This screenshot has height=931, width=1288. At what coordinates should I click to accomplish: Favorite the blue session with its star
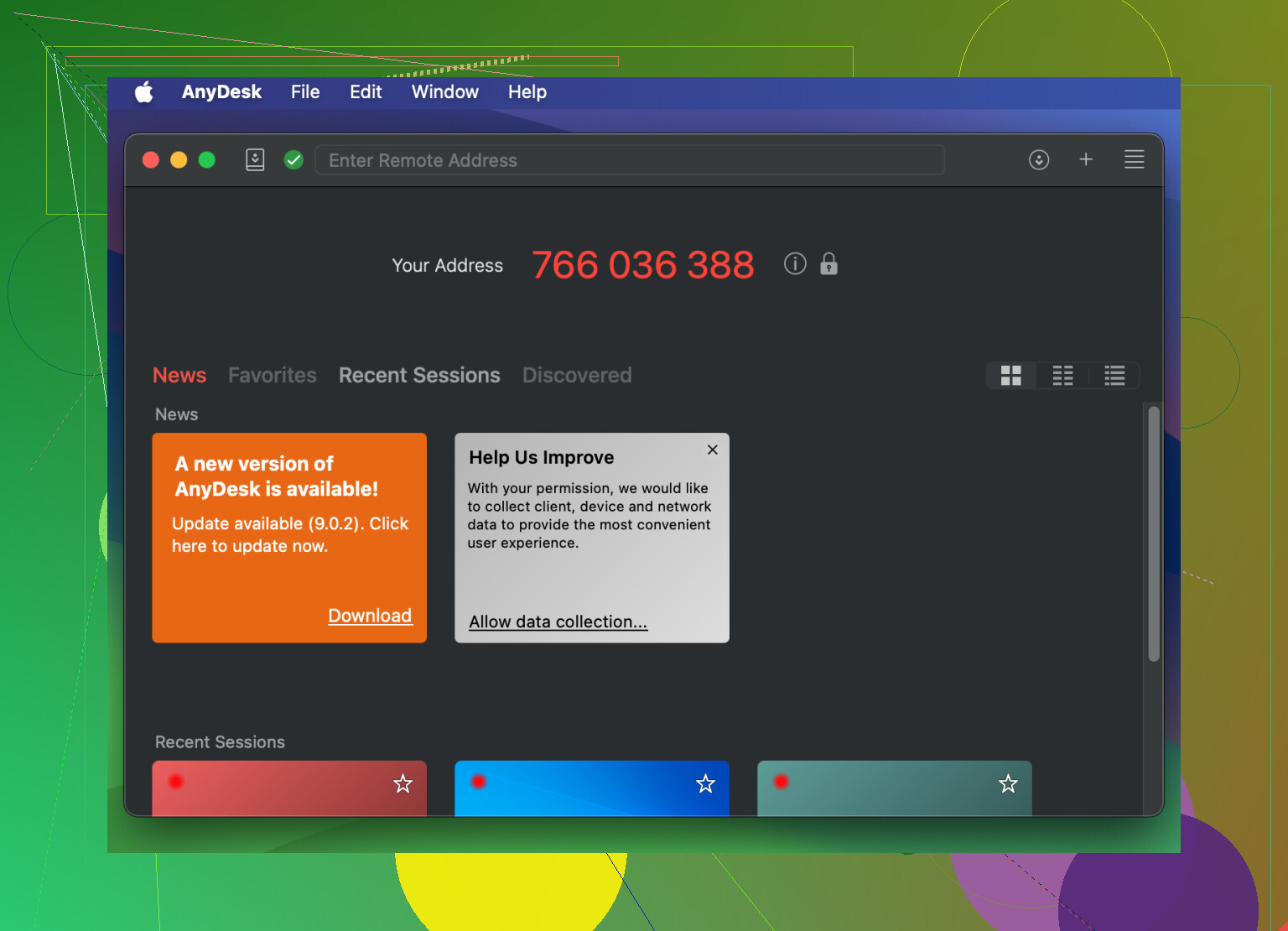(x=706, y=783)
